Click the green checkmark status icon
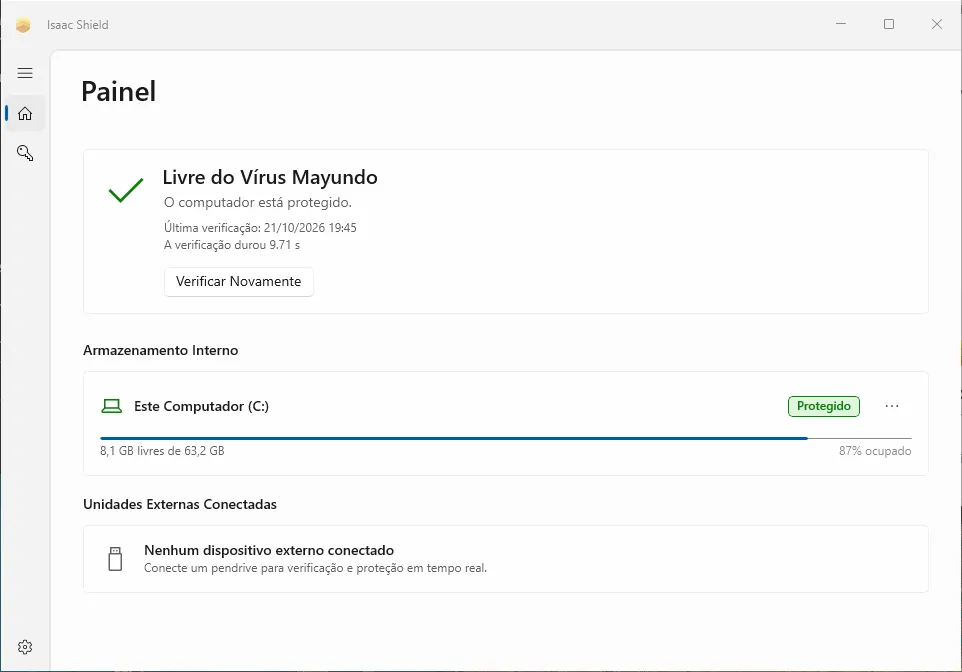This screenshot has width=962, height=672. click(126, 190)
